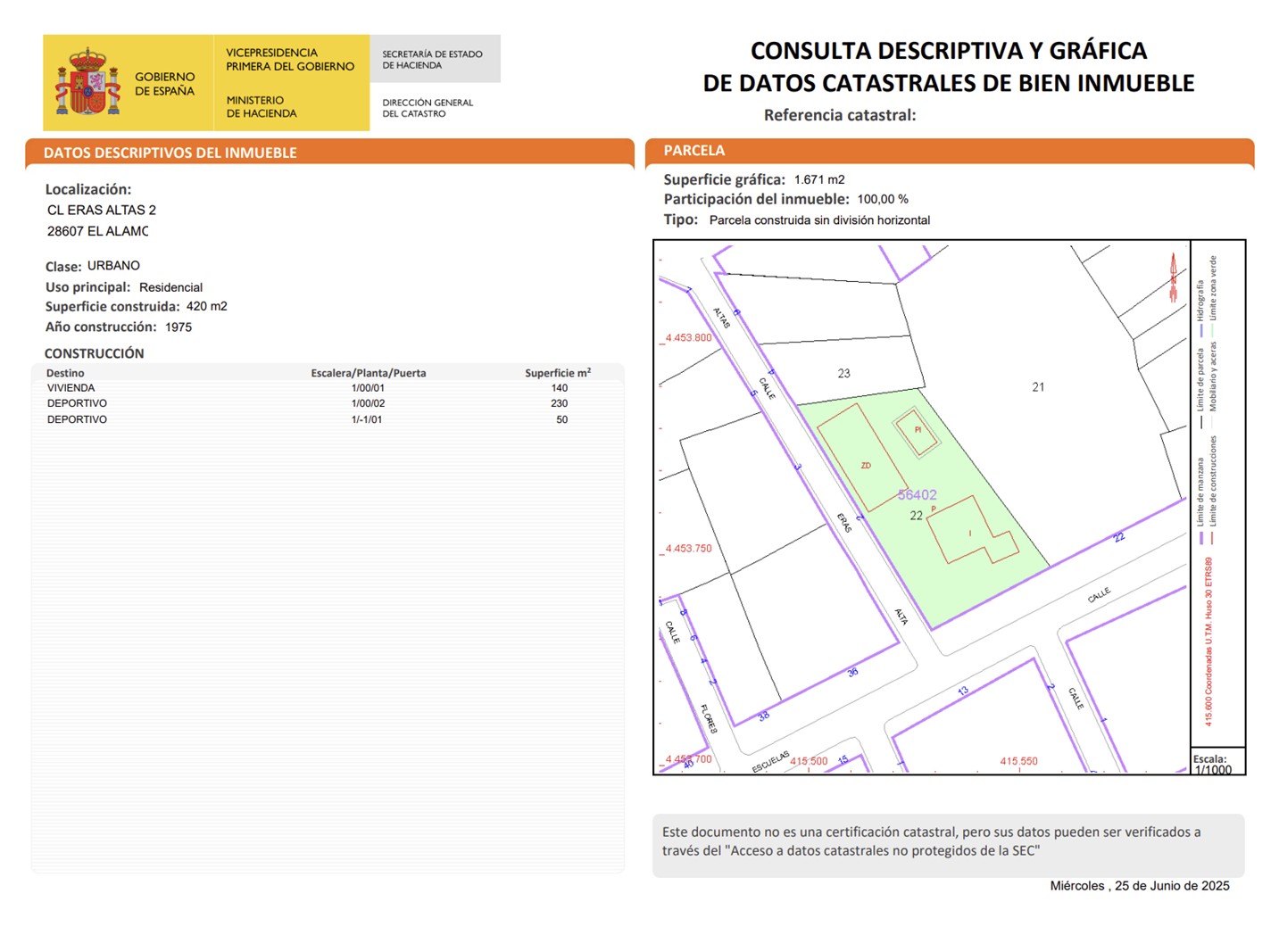Click the Límite de manzana legend swatch
The height and width of the screenshot is (952, 1279).
coord(1201,537)
